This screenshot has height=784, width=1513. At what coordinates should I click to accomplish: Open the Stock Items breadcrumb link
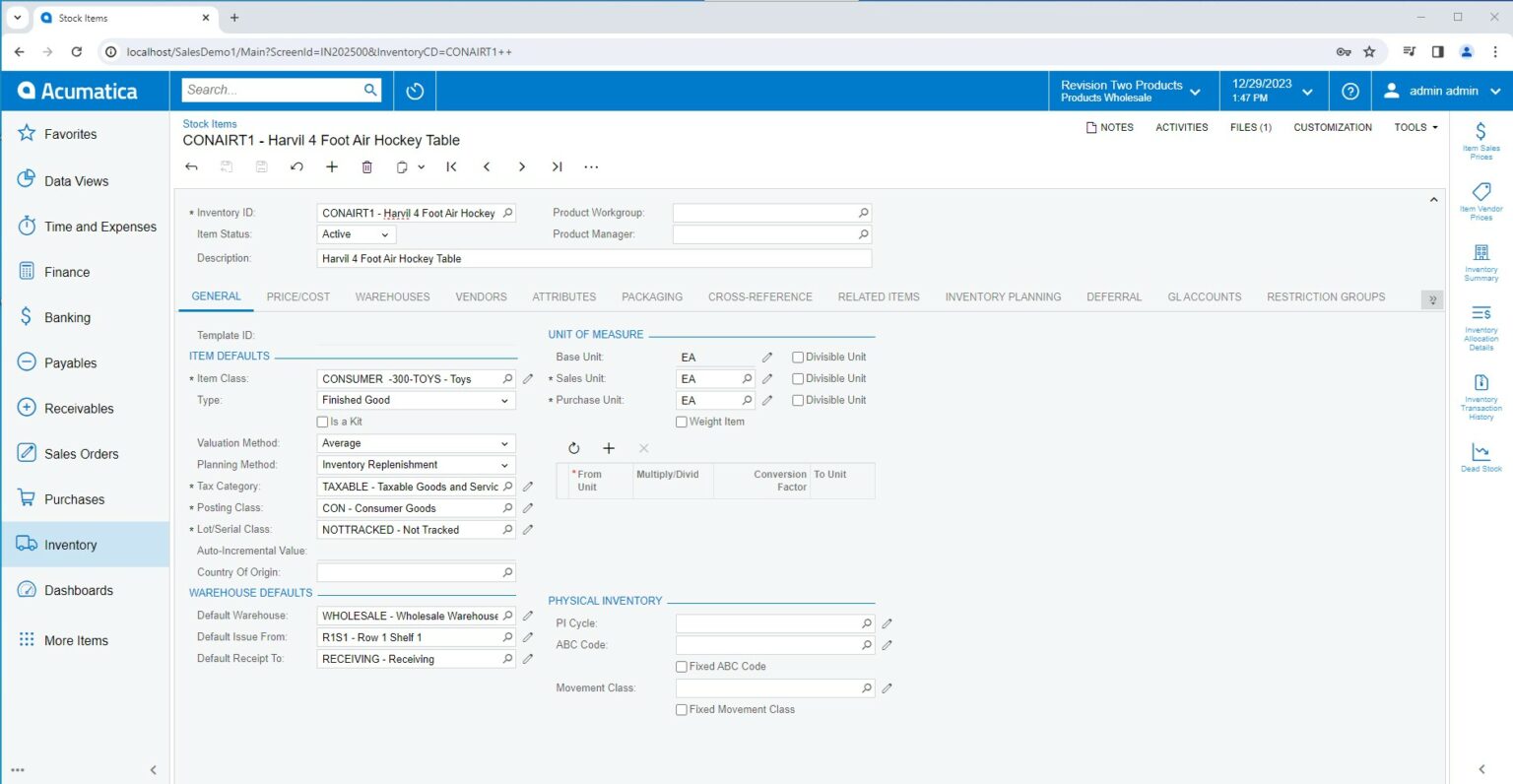[210, 124]
